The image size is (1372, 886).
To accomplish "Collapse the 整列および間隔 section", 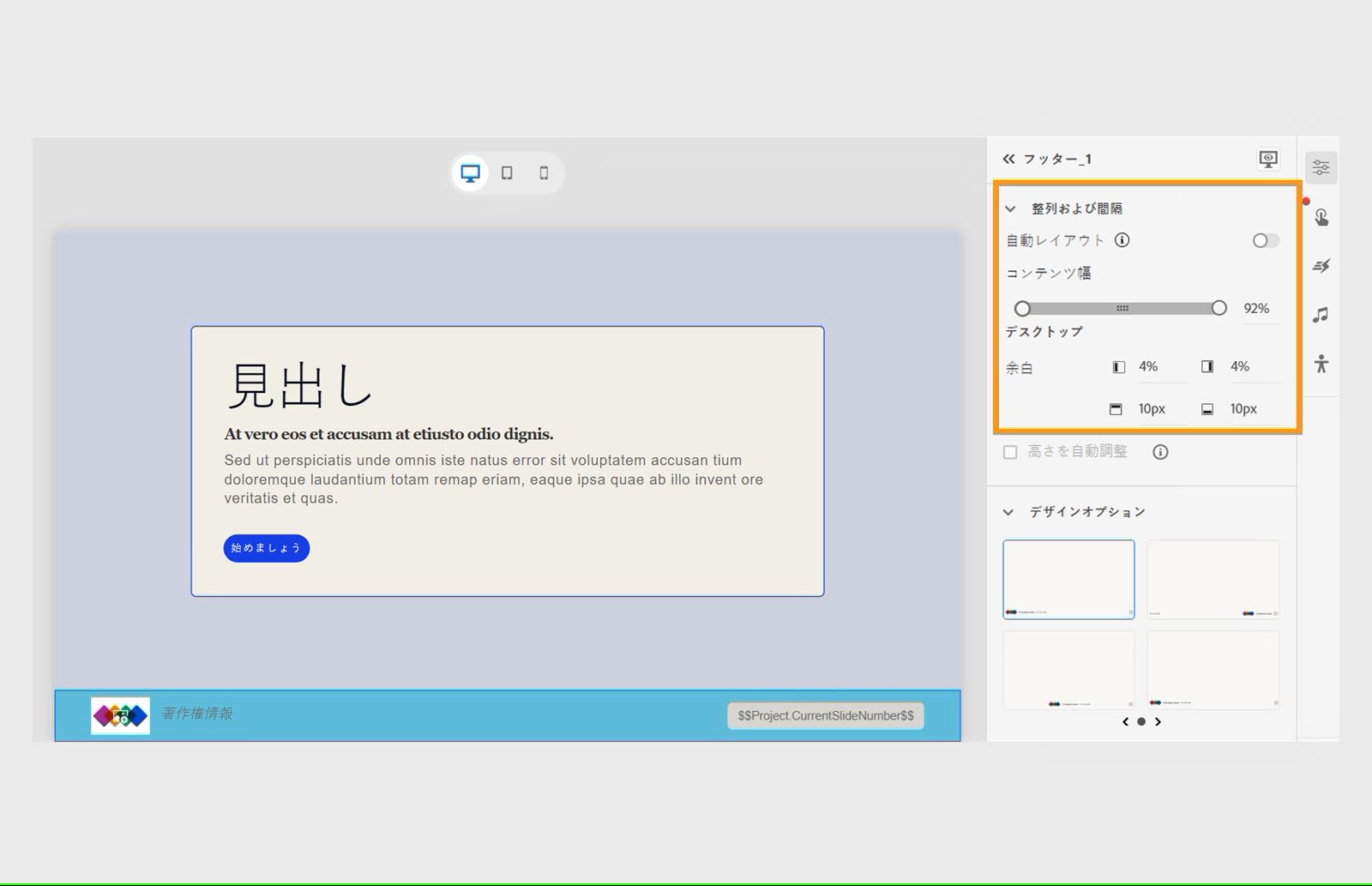I will [1010, 208].
